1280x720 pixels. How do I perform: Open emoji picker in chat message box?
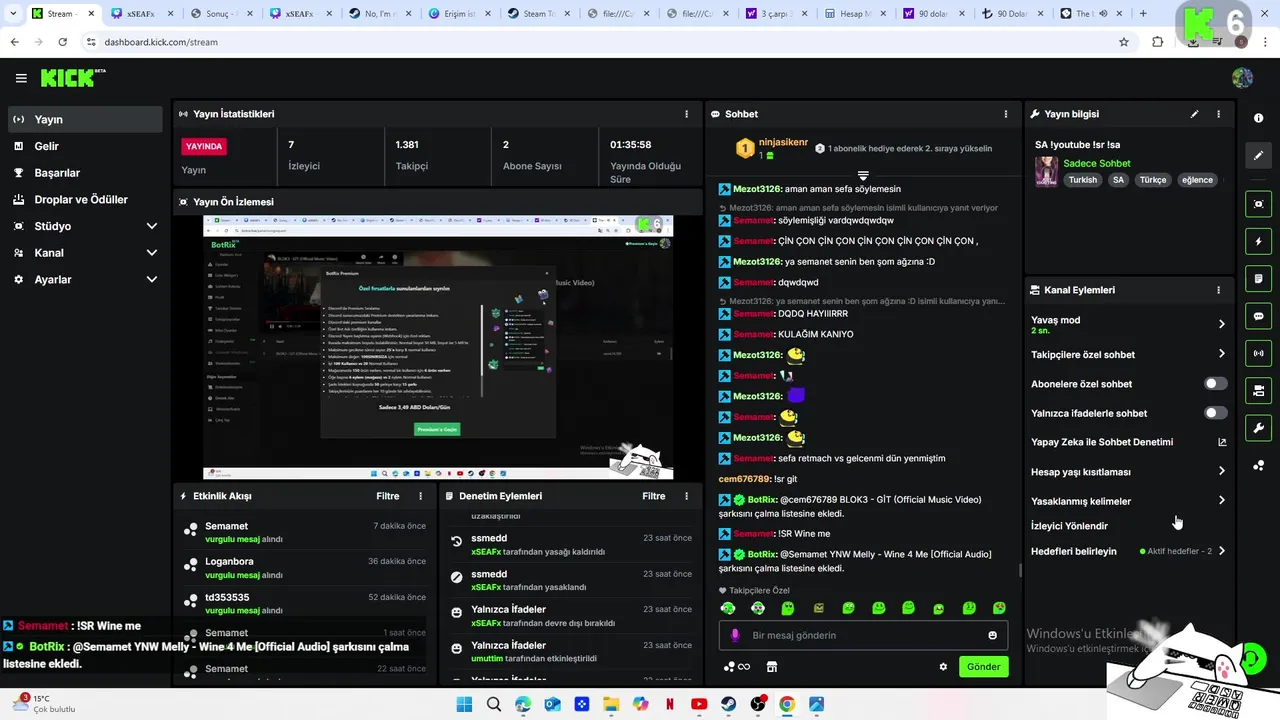pyautogui.click(x=992, y=635)
